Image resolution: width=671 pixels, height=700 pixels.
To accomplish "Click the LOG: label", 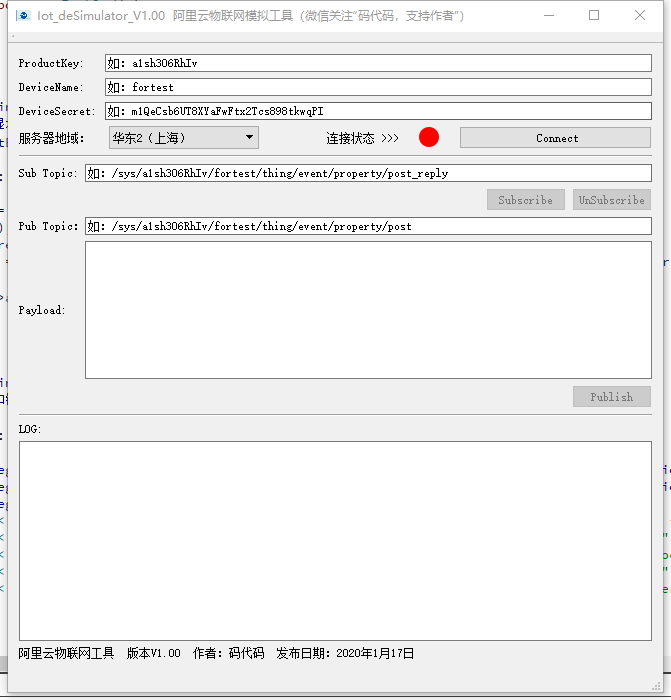I will pyautogui.click(x=29, y=429).
